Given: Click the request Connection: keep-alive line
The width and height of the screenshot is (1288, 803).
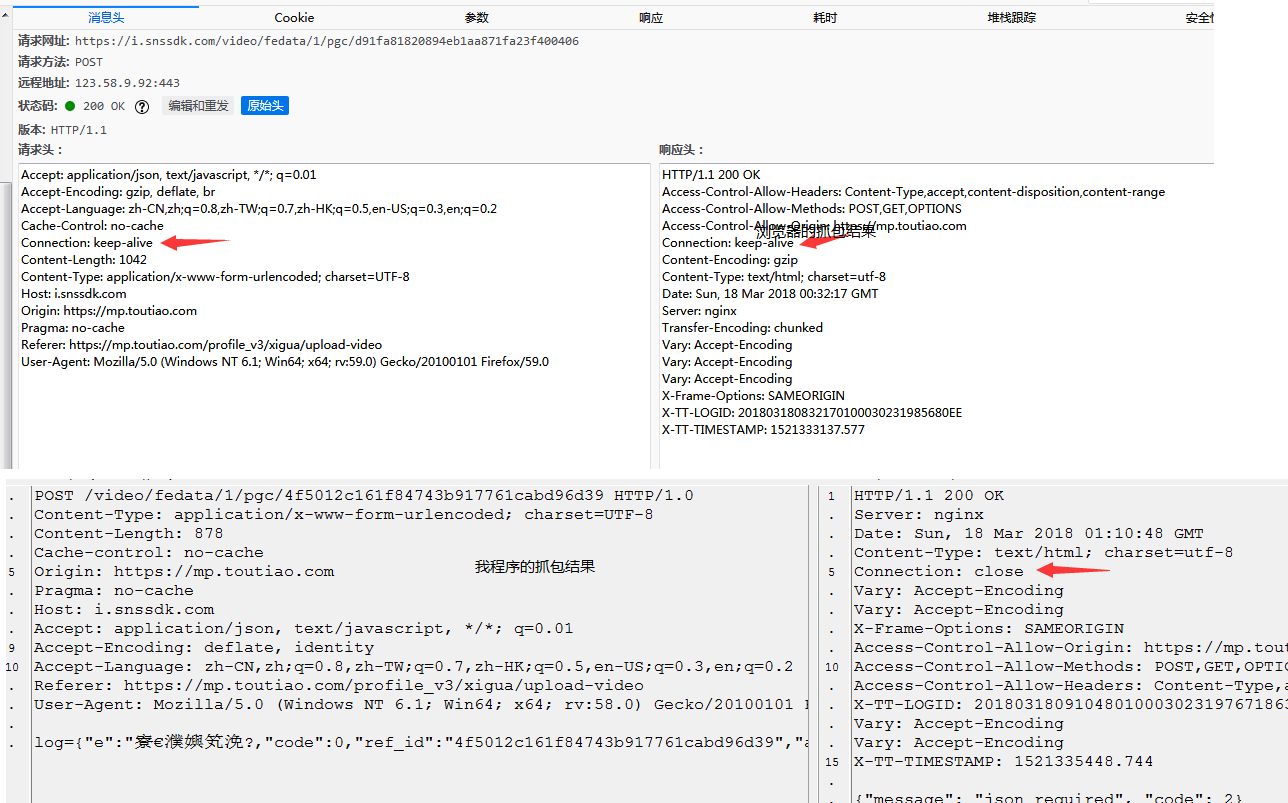Looking at the screenshot, I should click(87, 243).
